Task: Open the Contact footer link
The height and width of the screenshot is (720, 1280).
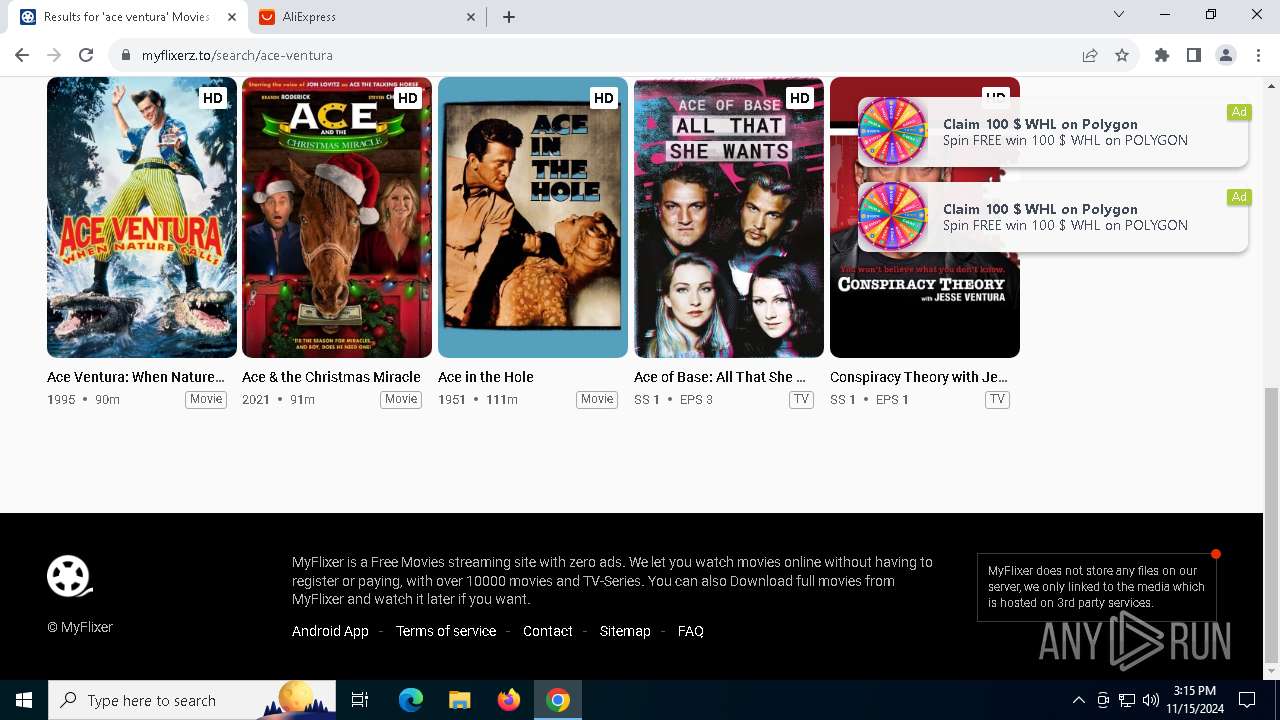Action: [x=548, y=631]
